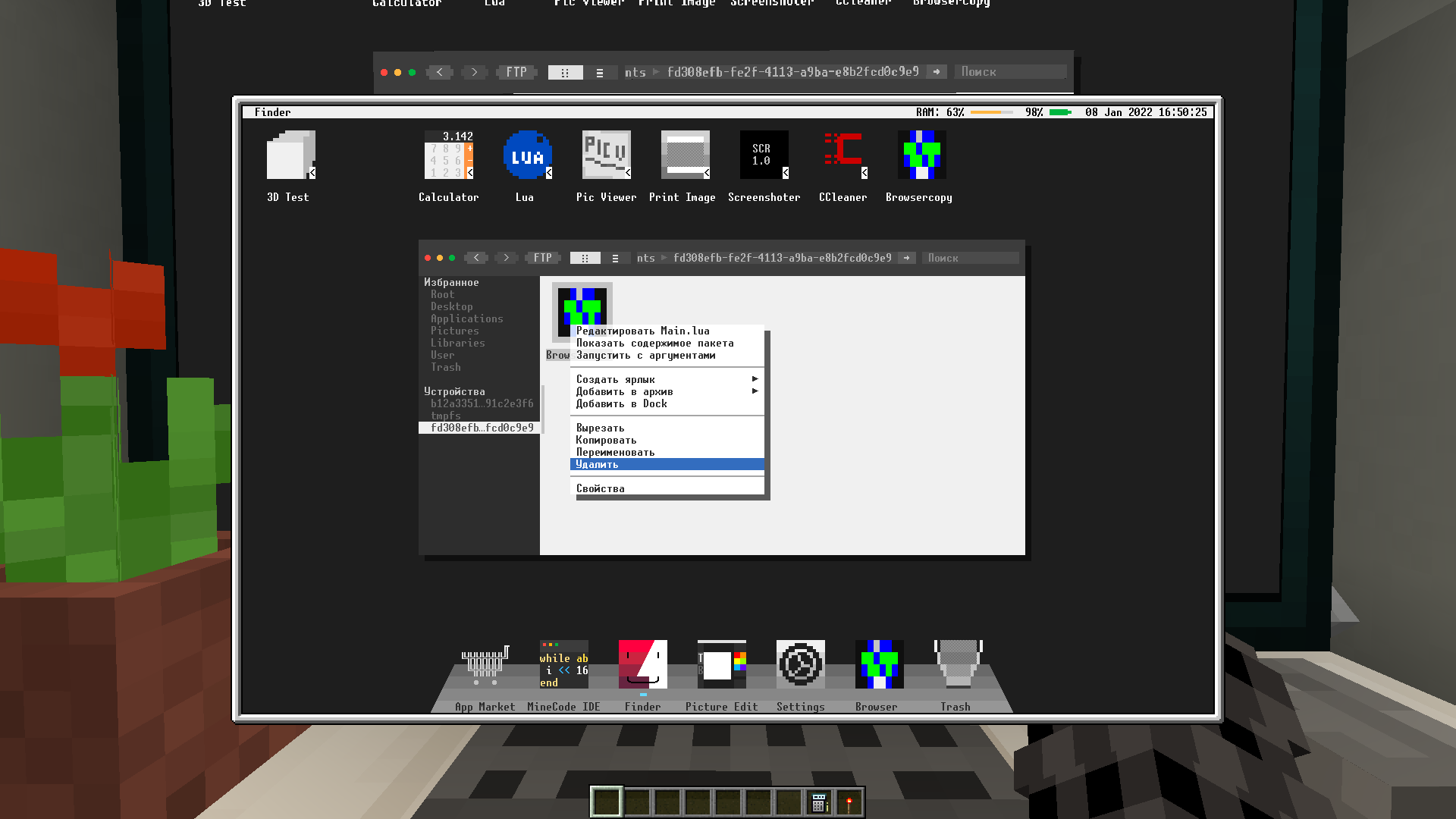Select Копировать in the context menu
Viewport: 1456px width, 819px height.
coord(667,440)
